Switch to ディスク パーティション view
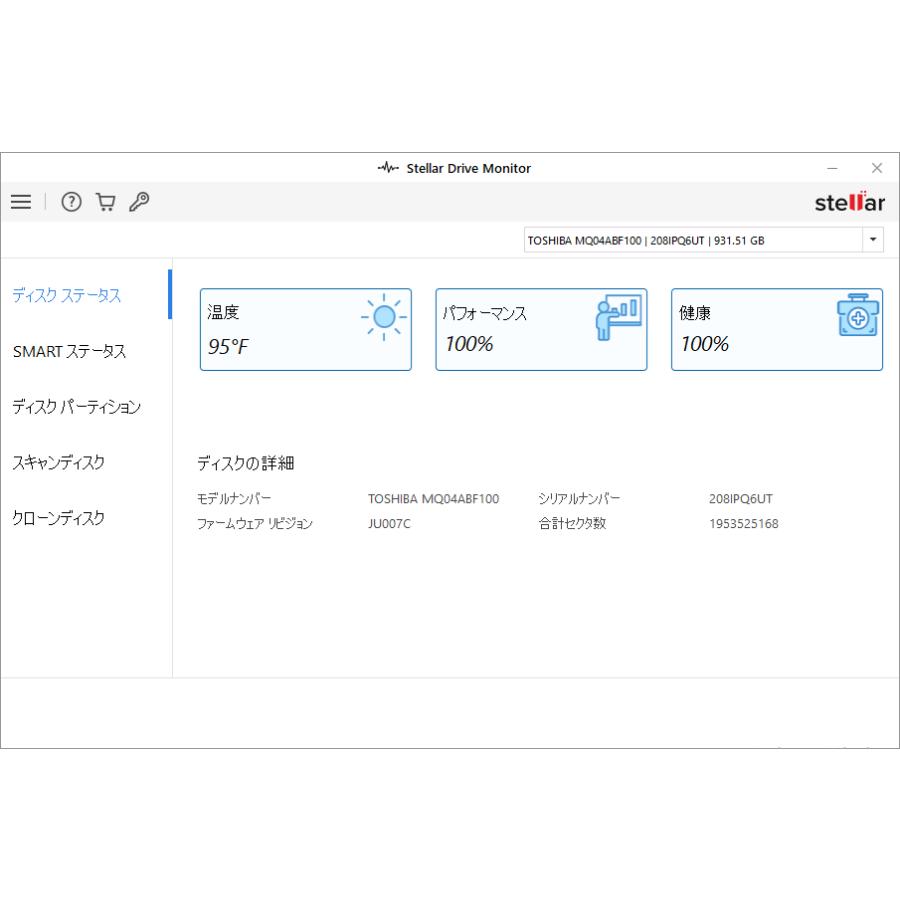This screenshot has width=900, height=900. (x=77, y=407)
